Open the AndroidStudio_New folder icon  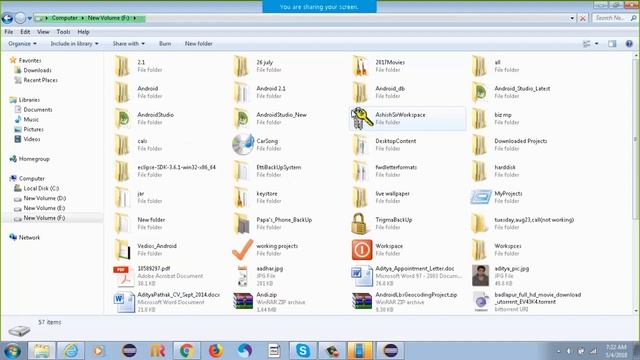point(242,118)
